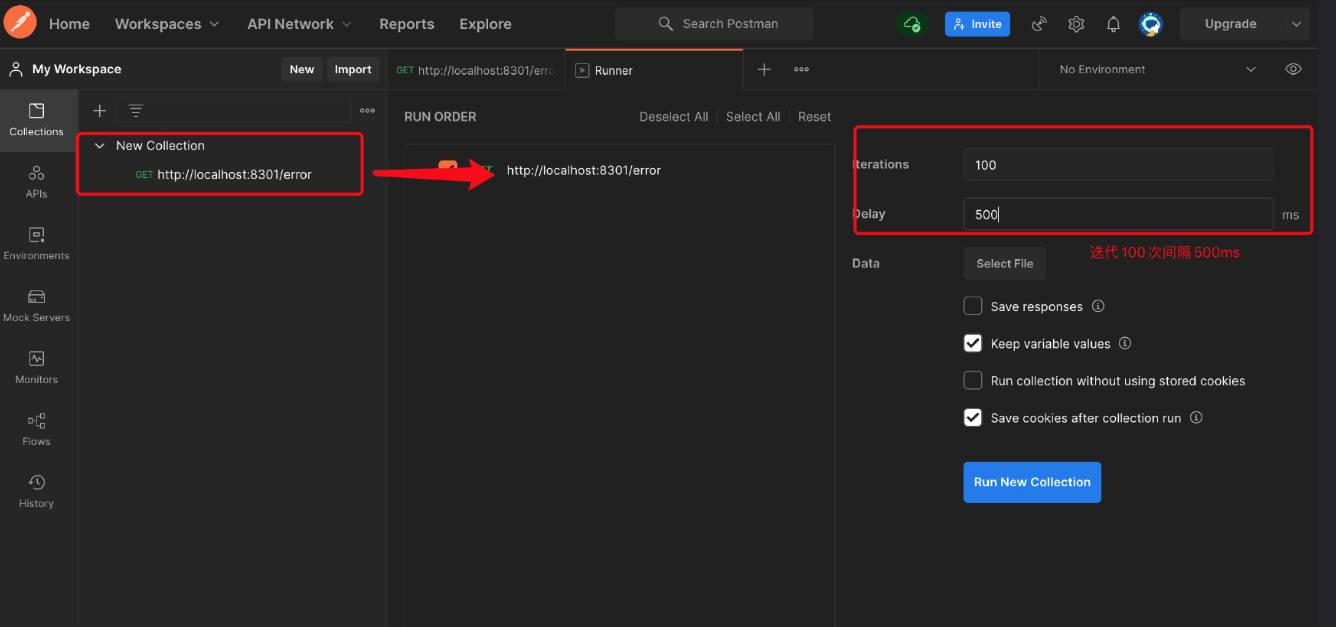Click the Search Postman field

(x=714, y=24)
